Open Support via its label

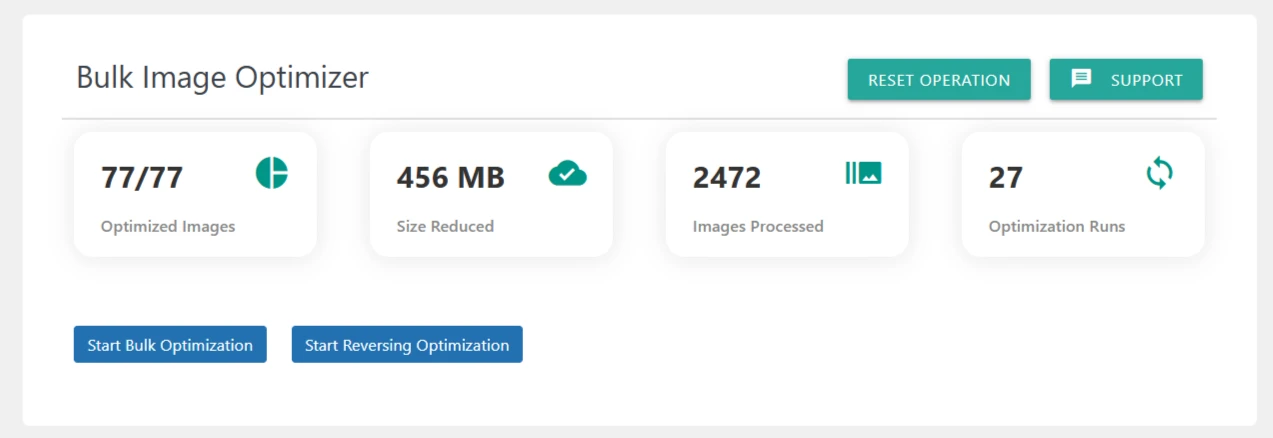click(1146, 80)
